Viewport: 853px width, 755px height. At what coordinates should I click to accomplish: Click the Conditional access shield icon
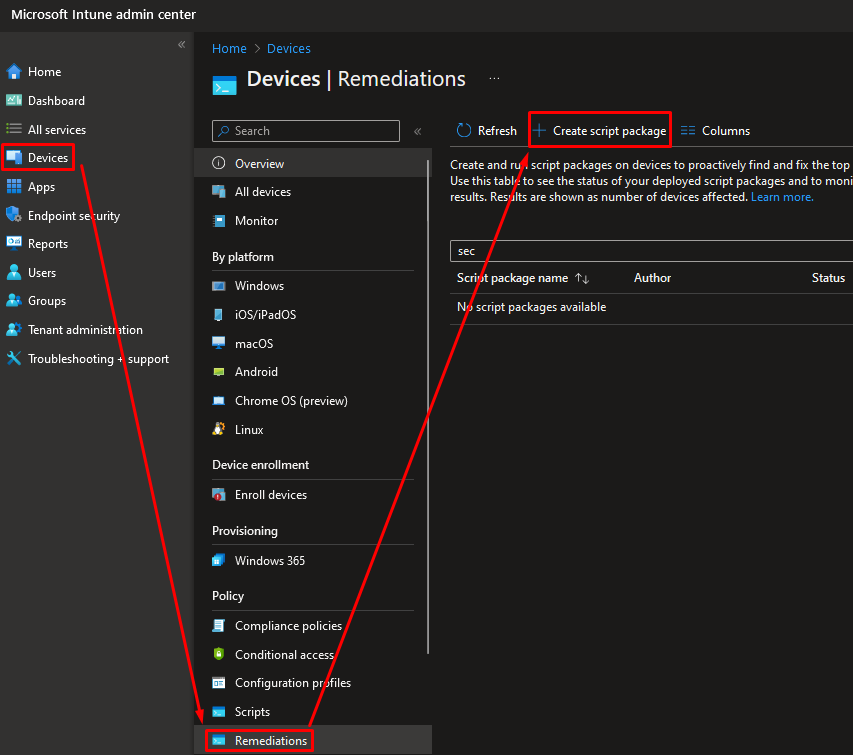pyautogui.click(x=219, y=654)
